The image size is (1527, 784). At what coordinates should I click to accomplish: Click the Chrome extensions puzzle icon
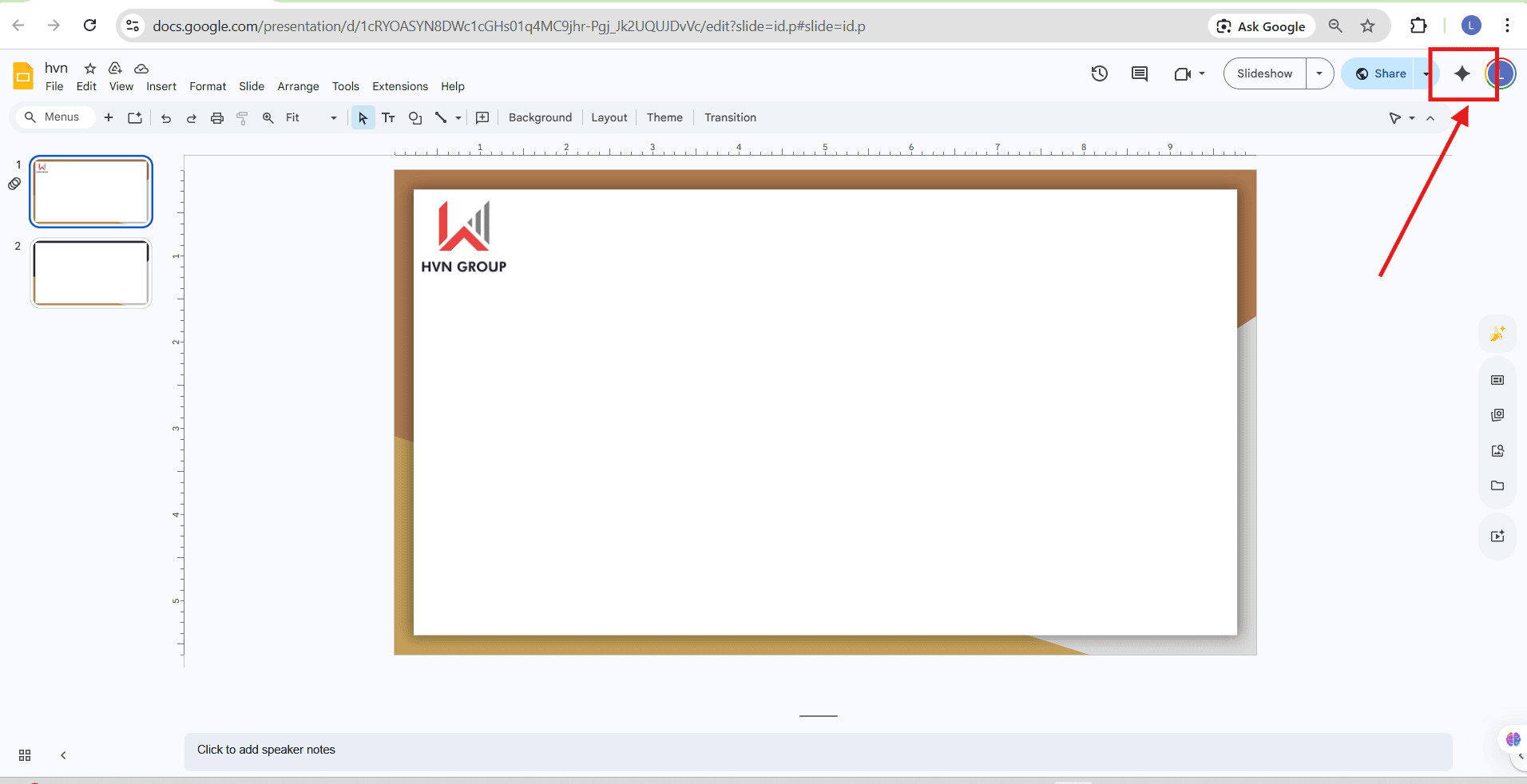tap(1418, 26)
